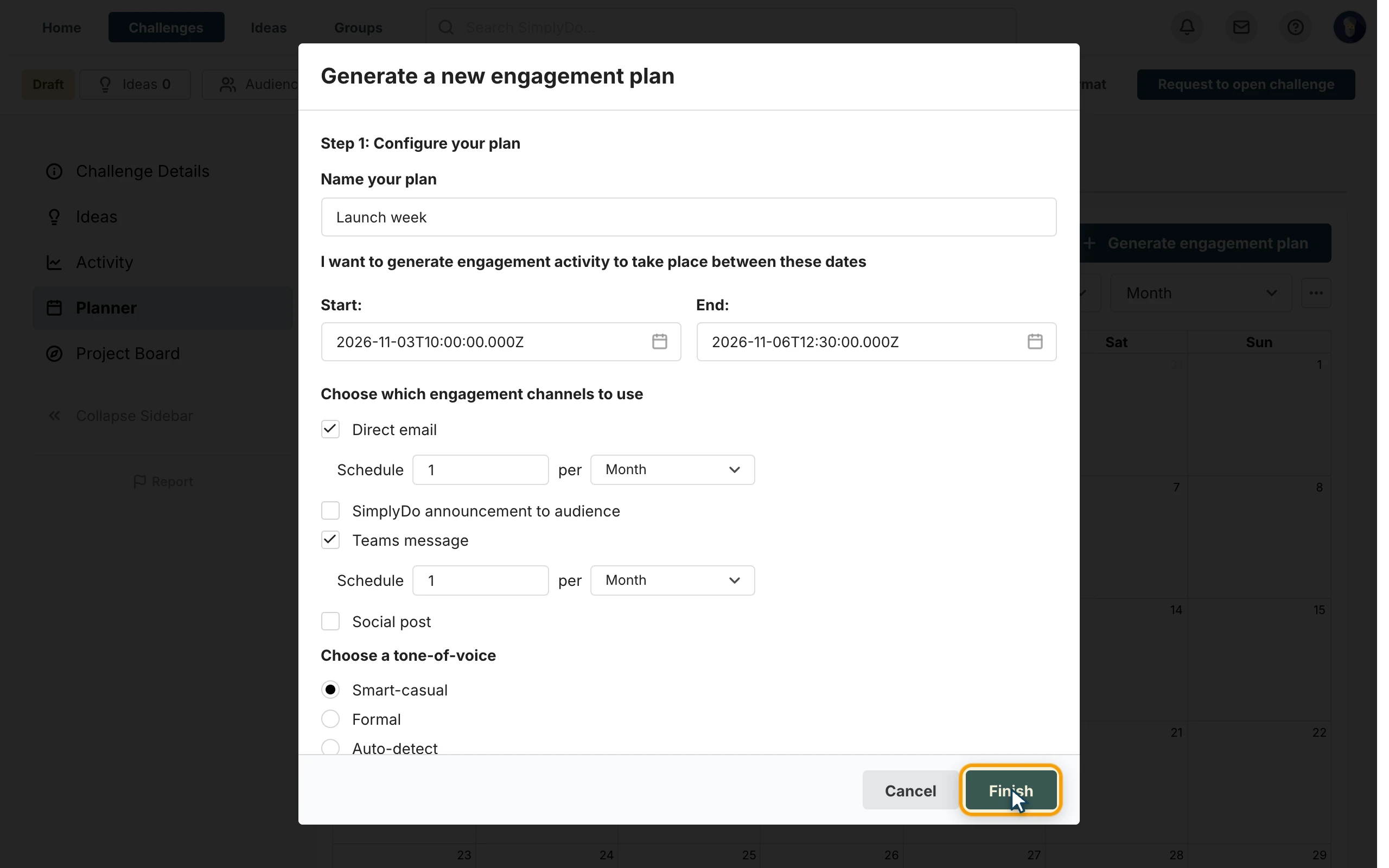Click the Direct email Schedule number field
Image resolution: width=1389 pixels, height=868 pixels.
click(480, 470)
